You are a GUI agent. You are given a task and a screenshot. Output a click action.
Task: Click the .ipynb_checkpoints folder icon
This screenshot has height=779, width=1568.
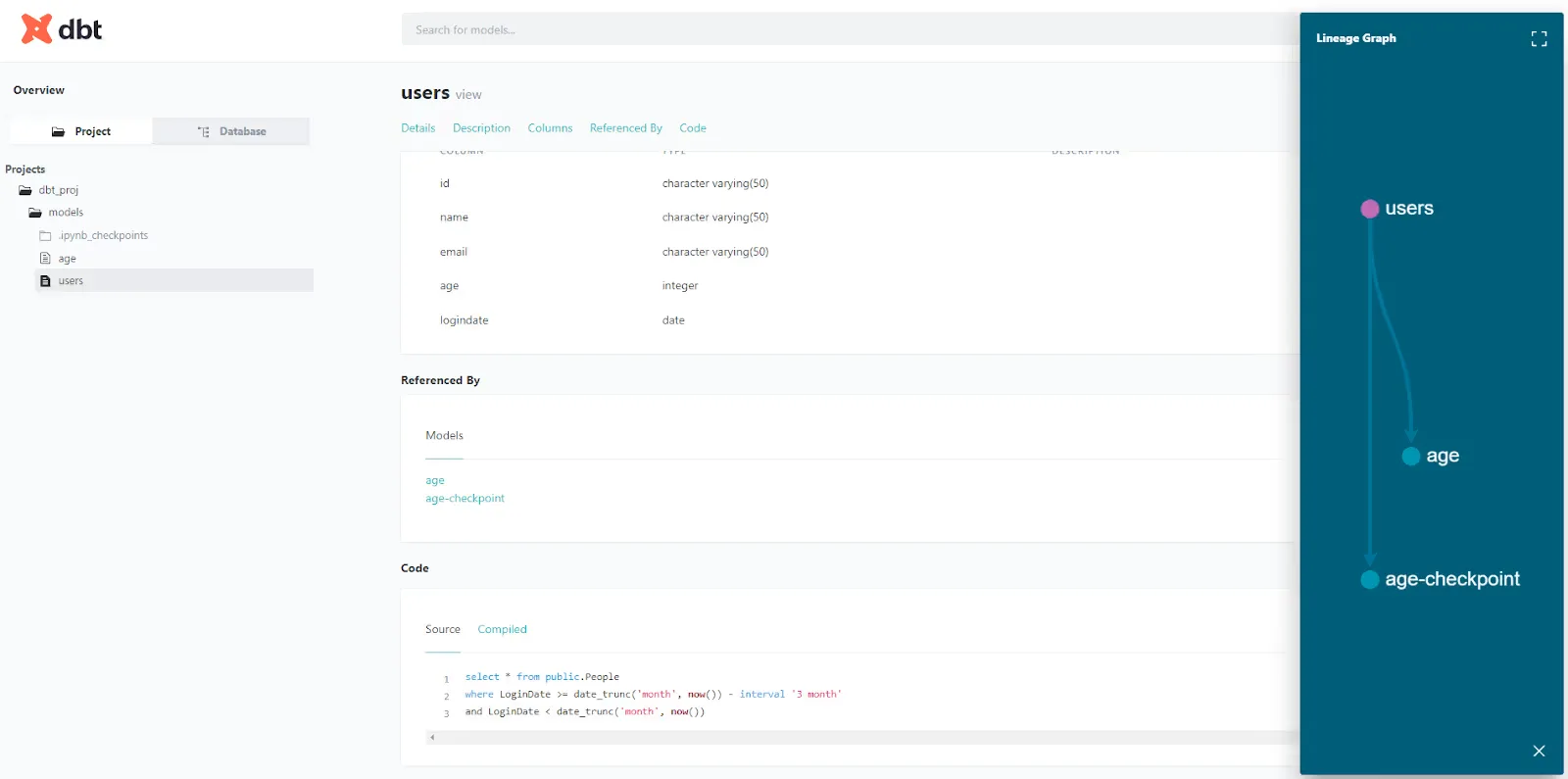click(45, 236)
